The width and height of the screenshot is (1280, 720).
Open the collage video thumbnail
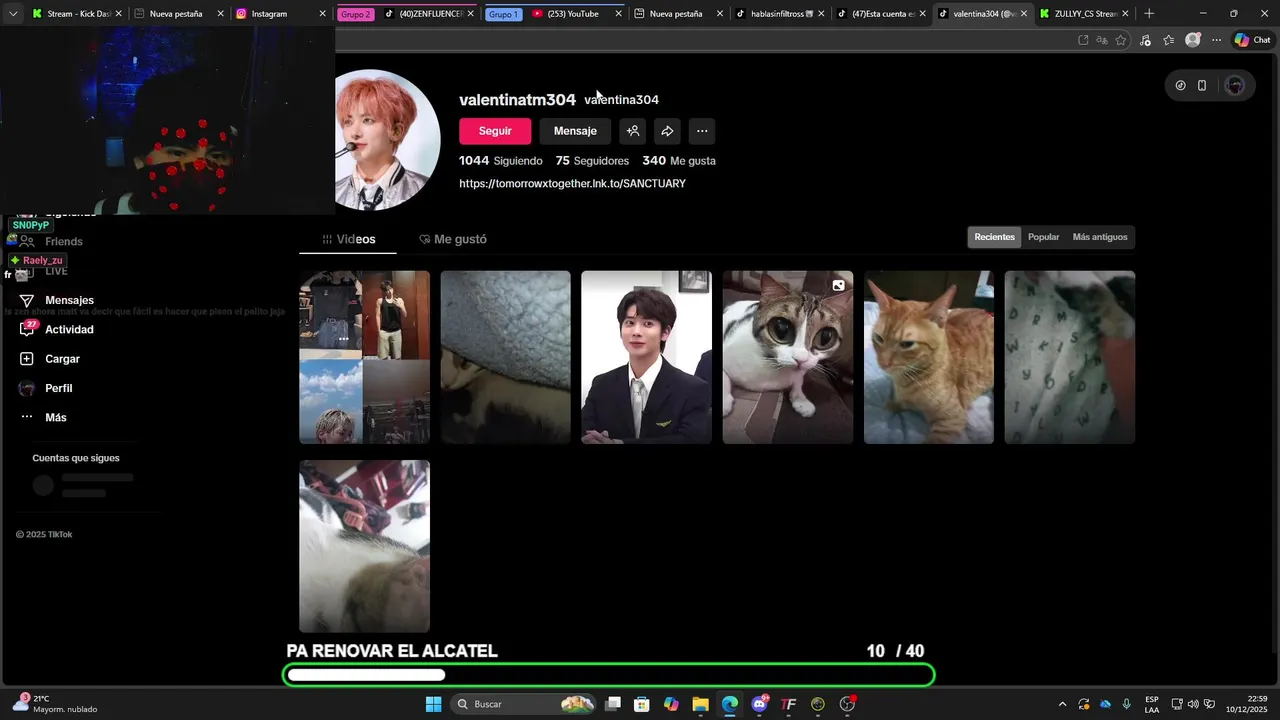click(x=364, y=357)
